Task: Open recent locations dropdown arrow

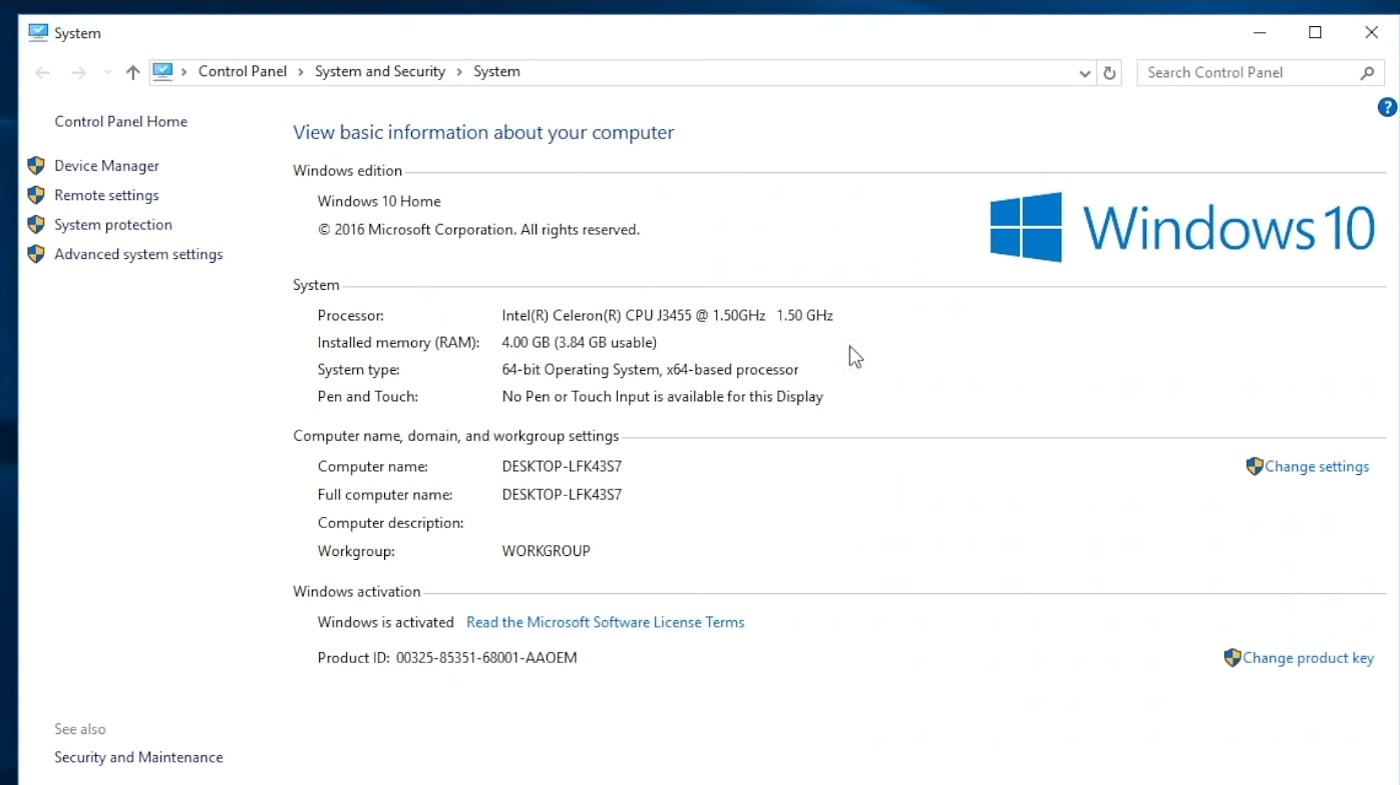Action: pos(107,73)
